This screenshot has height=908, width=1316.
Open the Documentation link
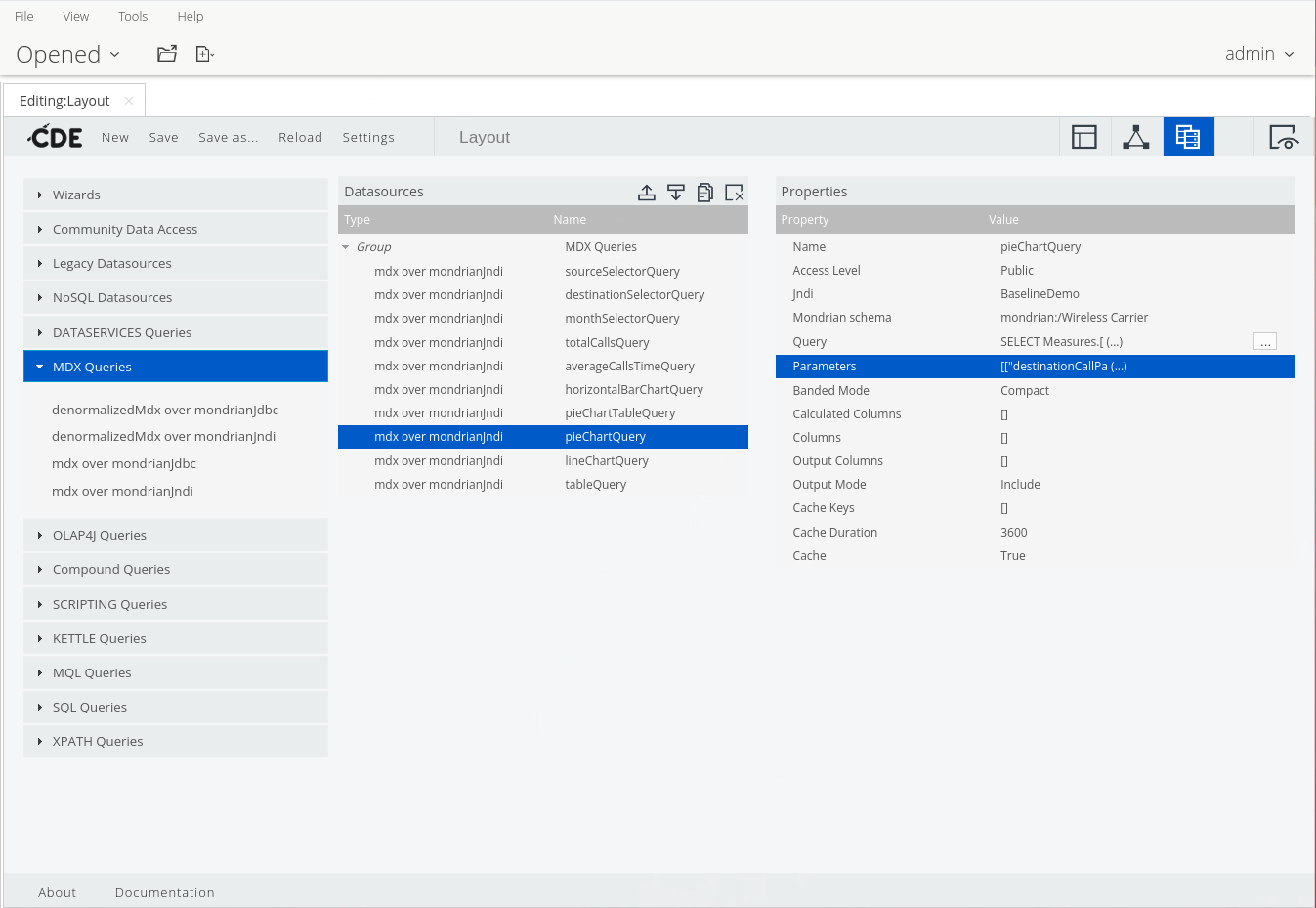click(164, 892)
